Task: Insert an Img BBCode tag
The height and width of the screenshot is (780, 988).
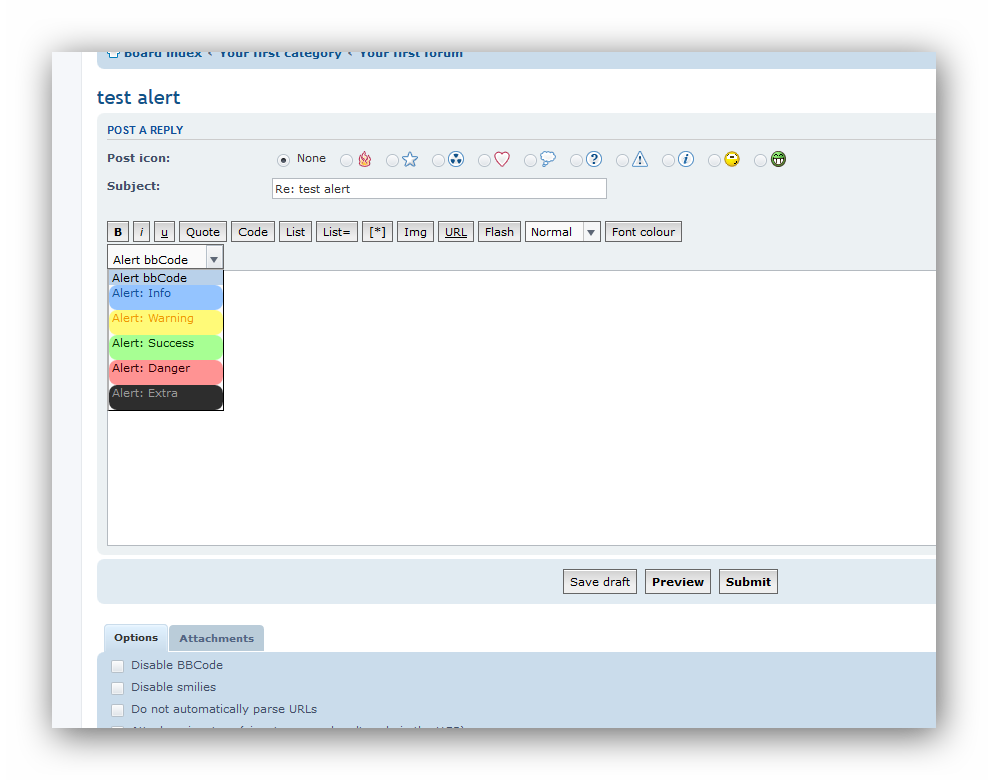Action: [x=415, y=232]
